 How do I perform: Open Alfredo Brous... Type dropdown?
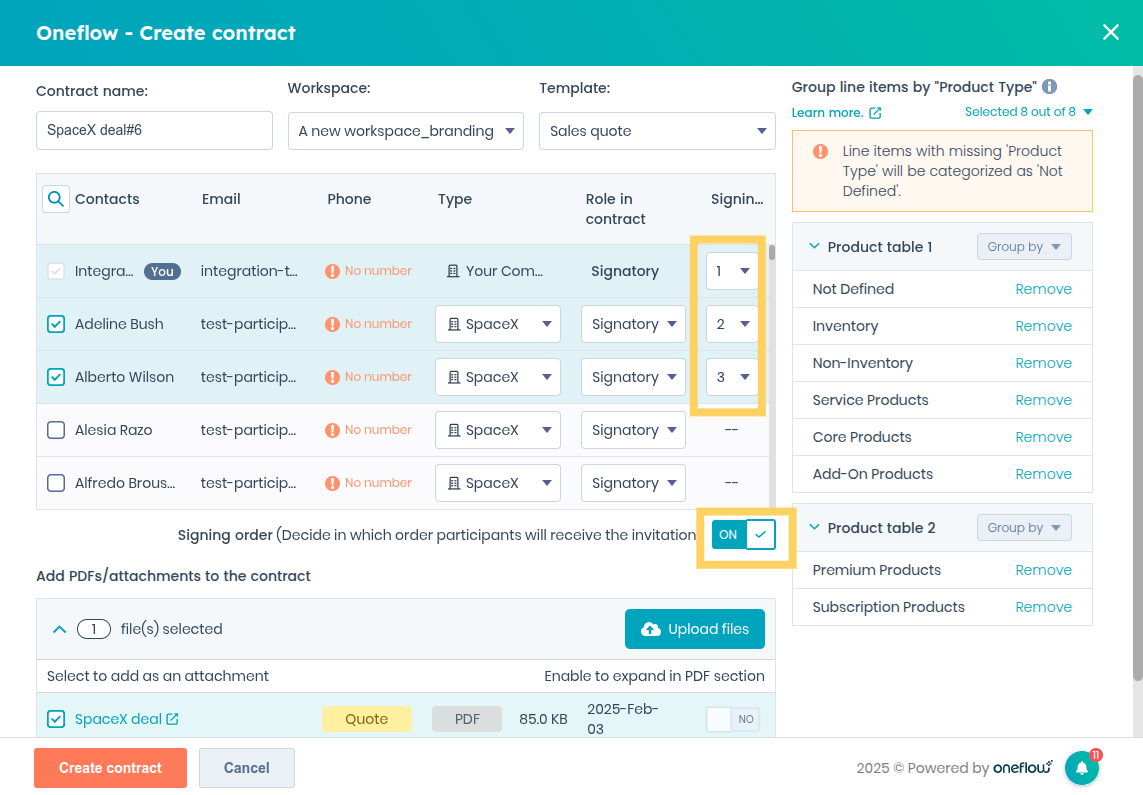click(498, 483)
